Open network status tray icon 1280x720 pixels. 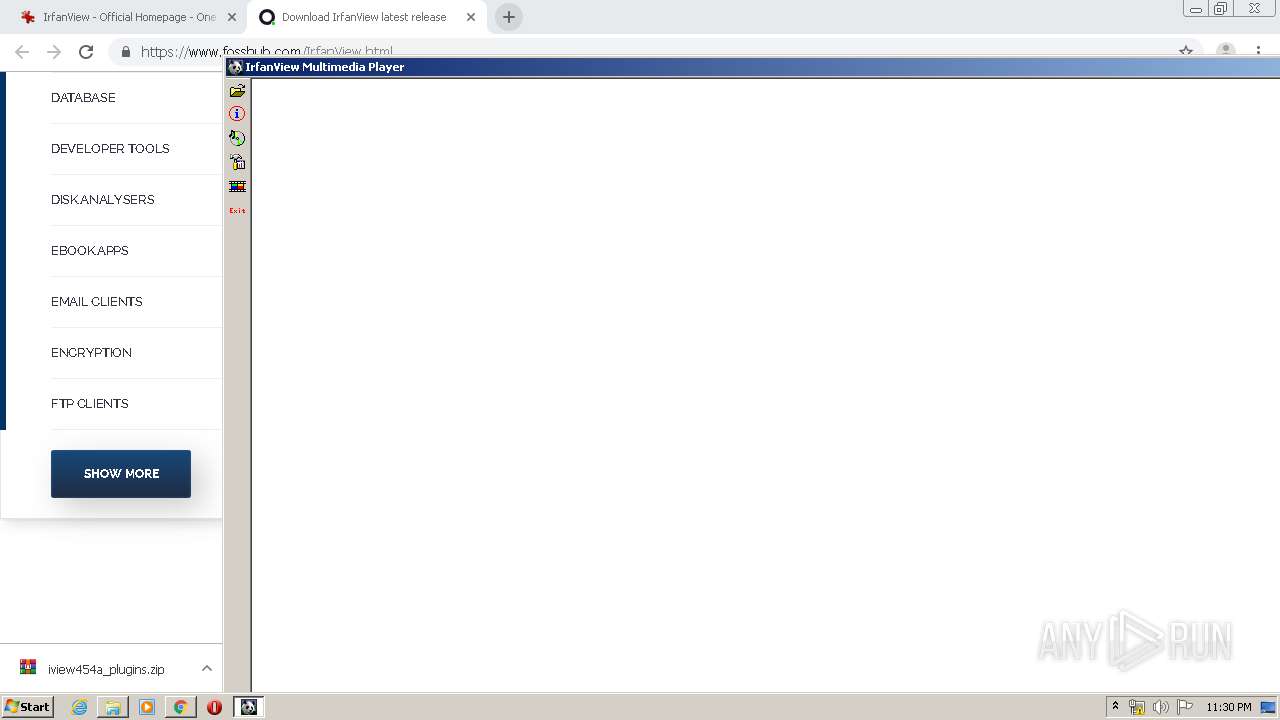[x=1137, y=707]
